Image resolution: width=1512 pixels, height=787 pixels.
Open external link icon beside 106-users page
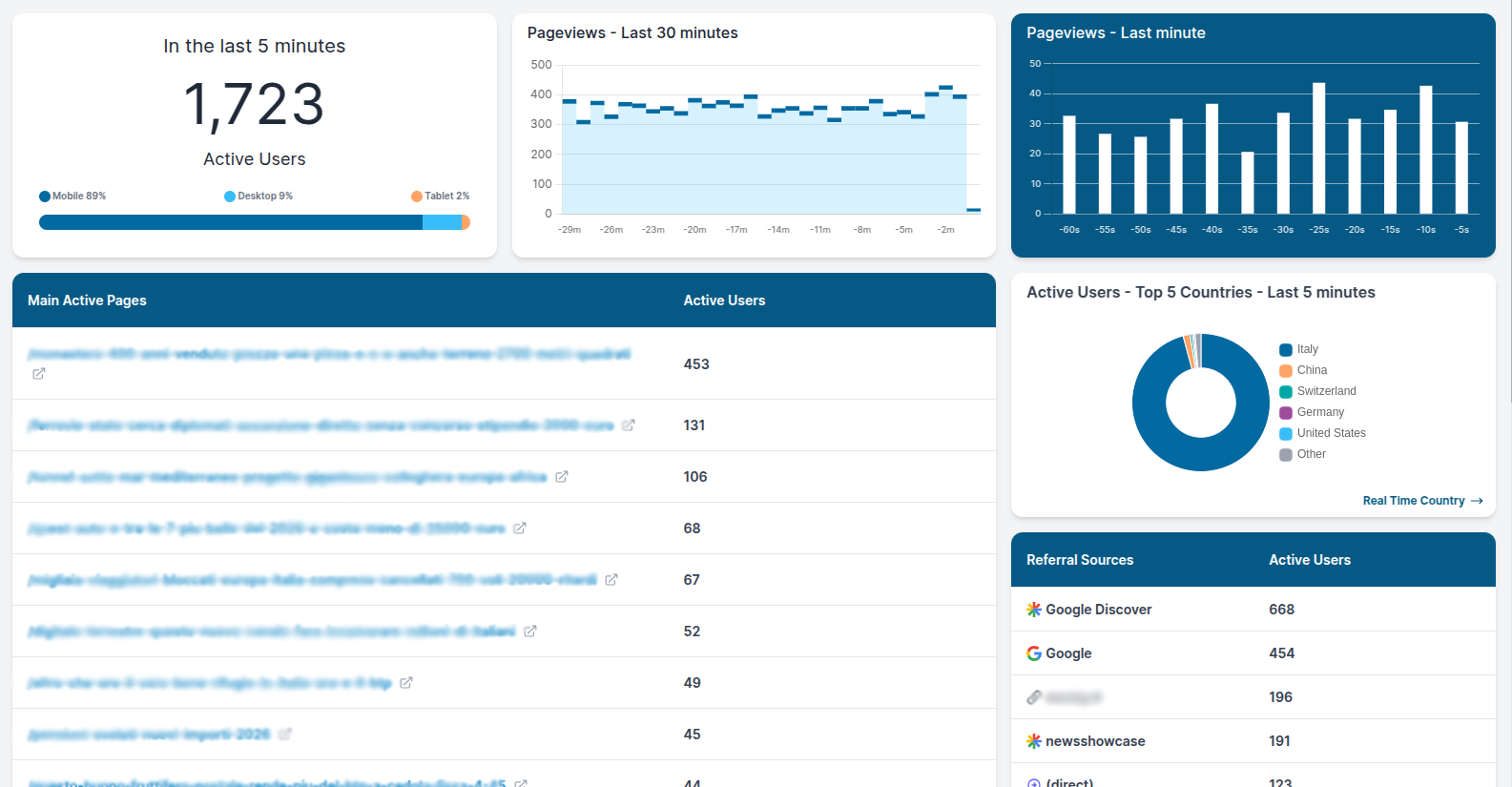tap(562, 477)
